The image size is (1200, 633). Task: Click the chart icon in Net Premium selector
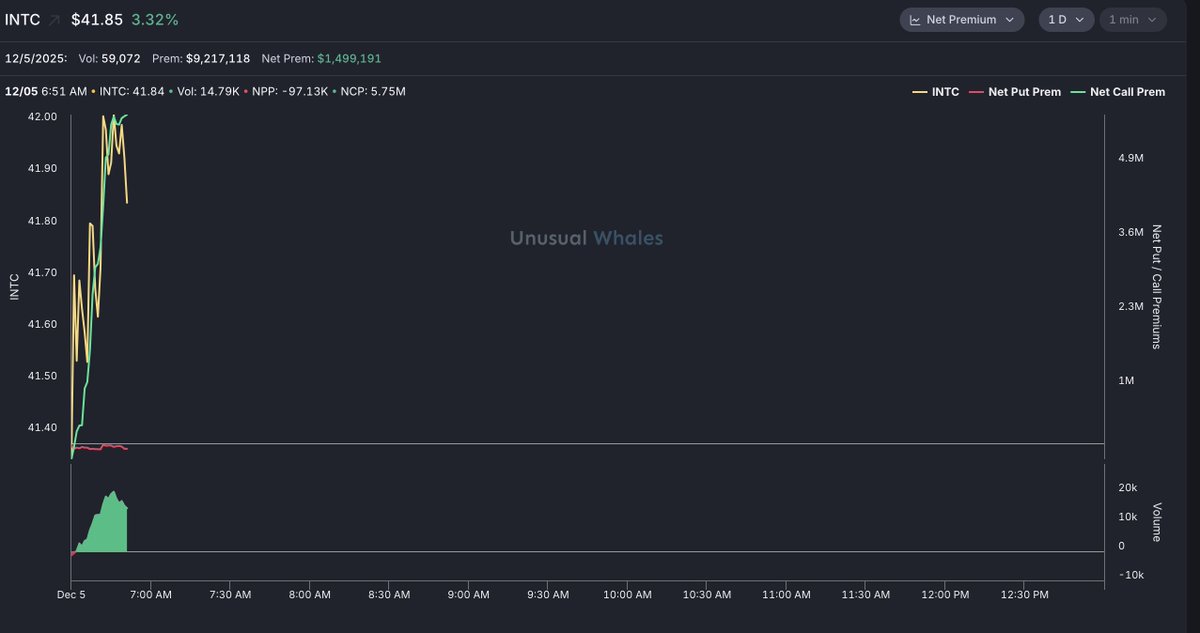pyautogui.click(x=915, y=19)
